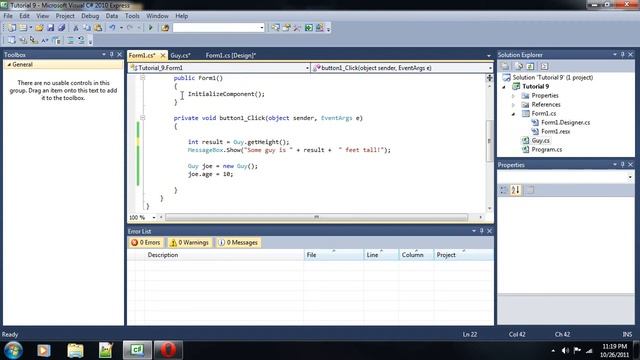The width and height of the screenshot is (640, 360).
Task: Click the Open File folder icon
Action: point(39,28)
